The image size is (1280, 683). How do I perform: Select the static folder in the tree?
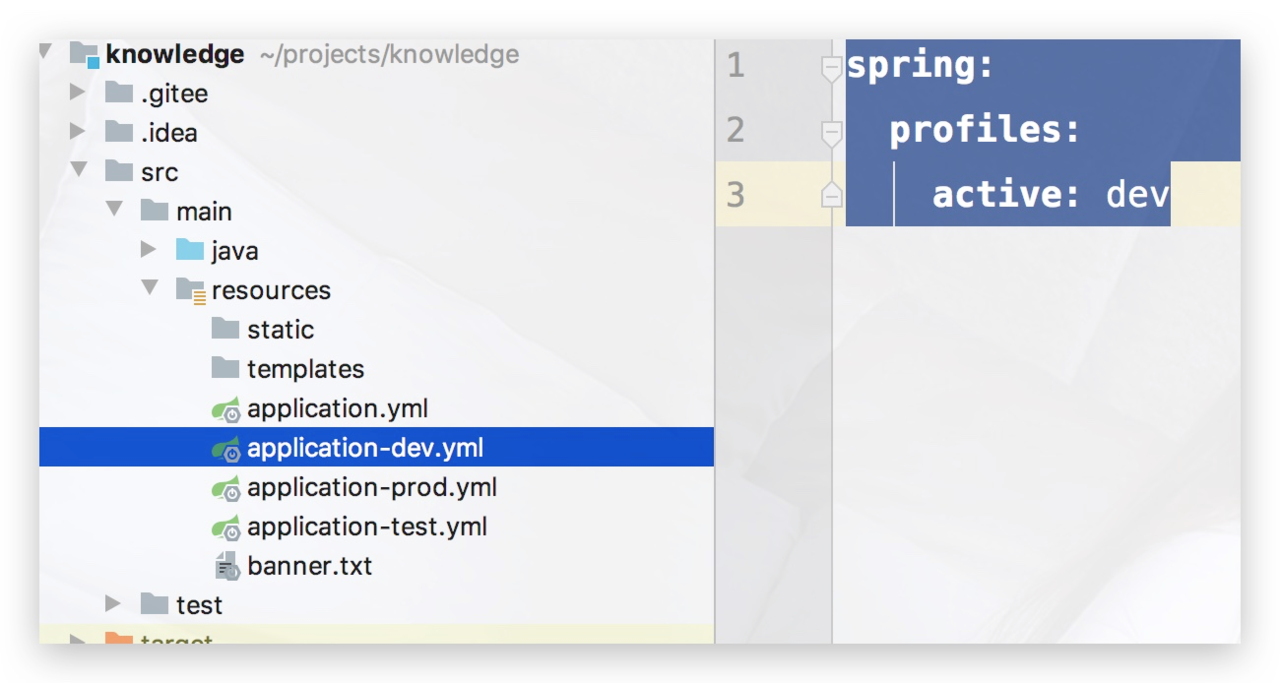pyautogui.click(x=280, y=330)
